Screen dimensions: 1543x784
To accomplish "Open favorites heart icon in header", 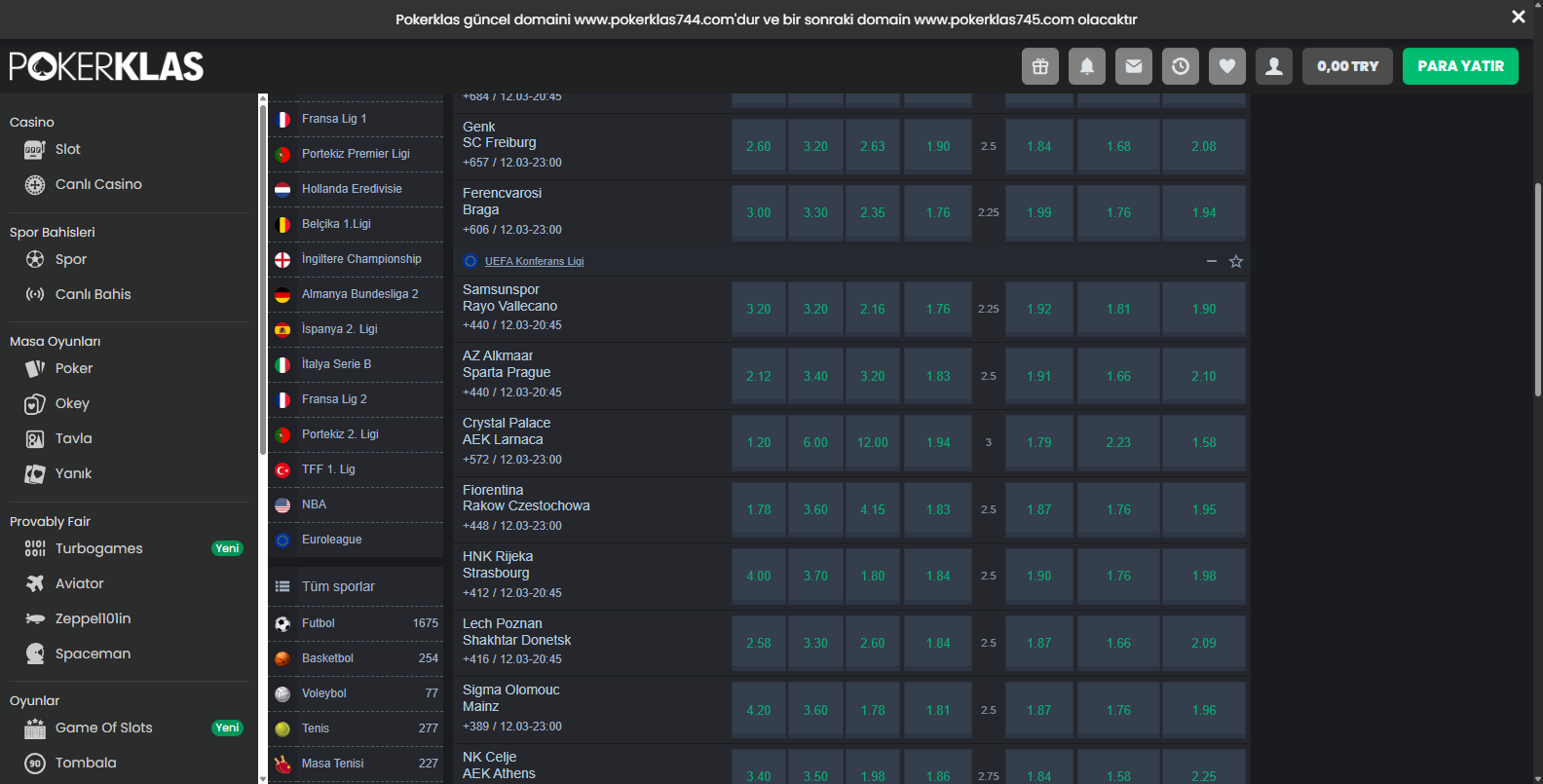I will [x=1227, y=66].
